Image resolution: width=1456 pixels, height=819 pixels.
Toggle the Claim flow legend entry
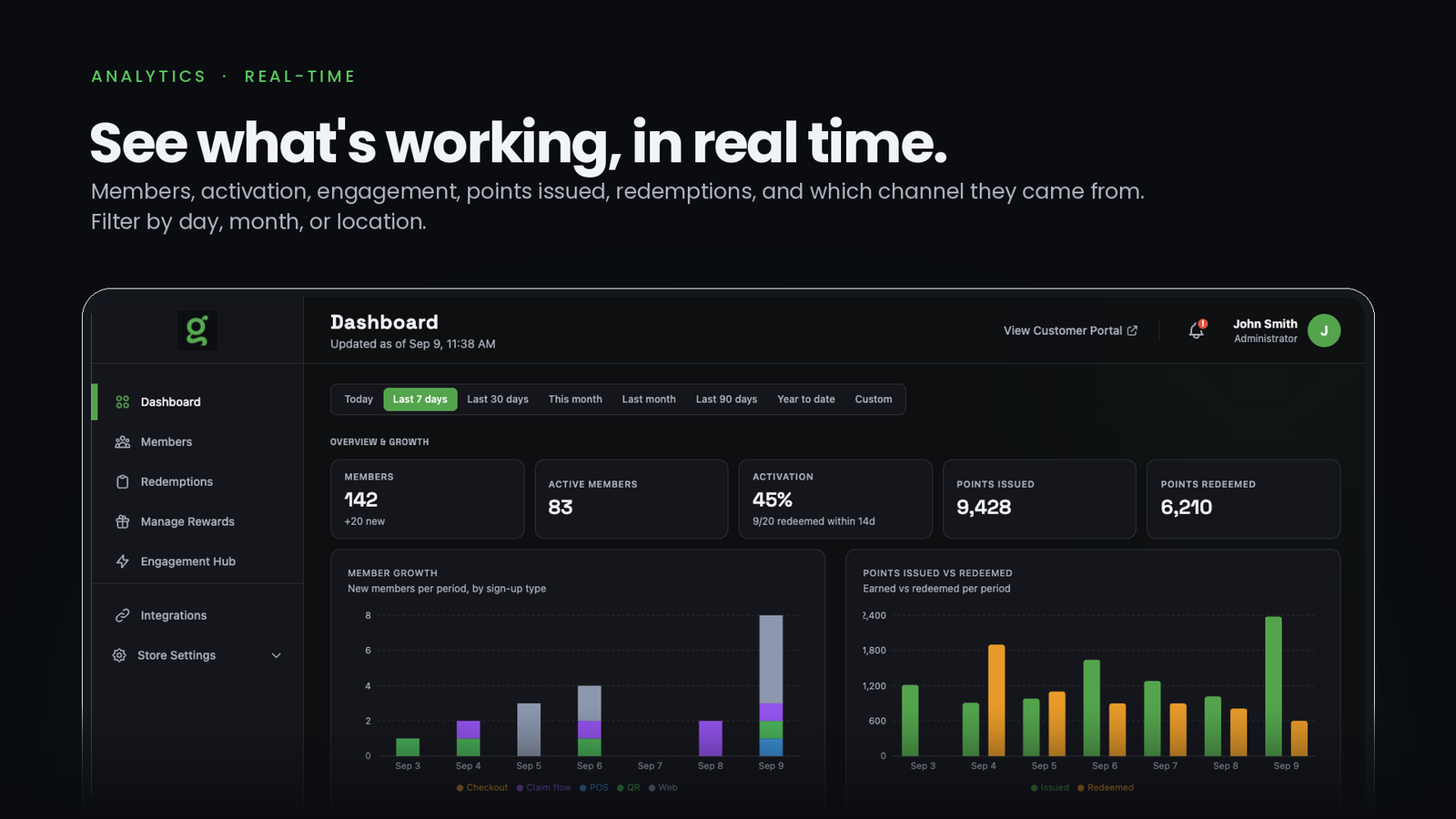[543, 788]
